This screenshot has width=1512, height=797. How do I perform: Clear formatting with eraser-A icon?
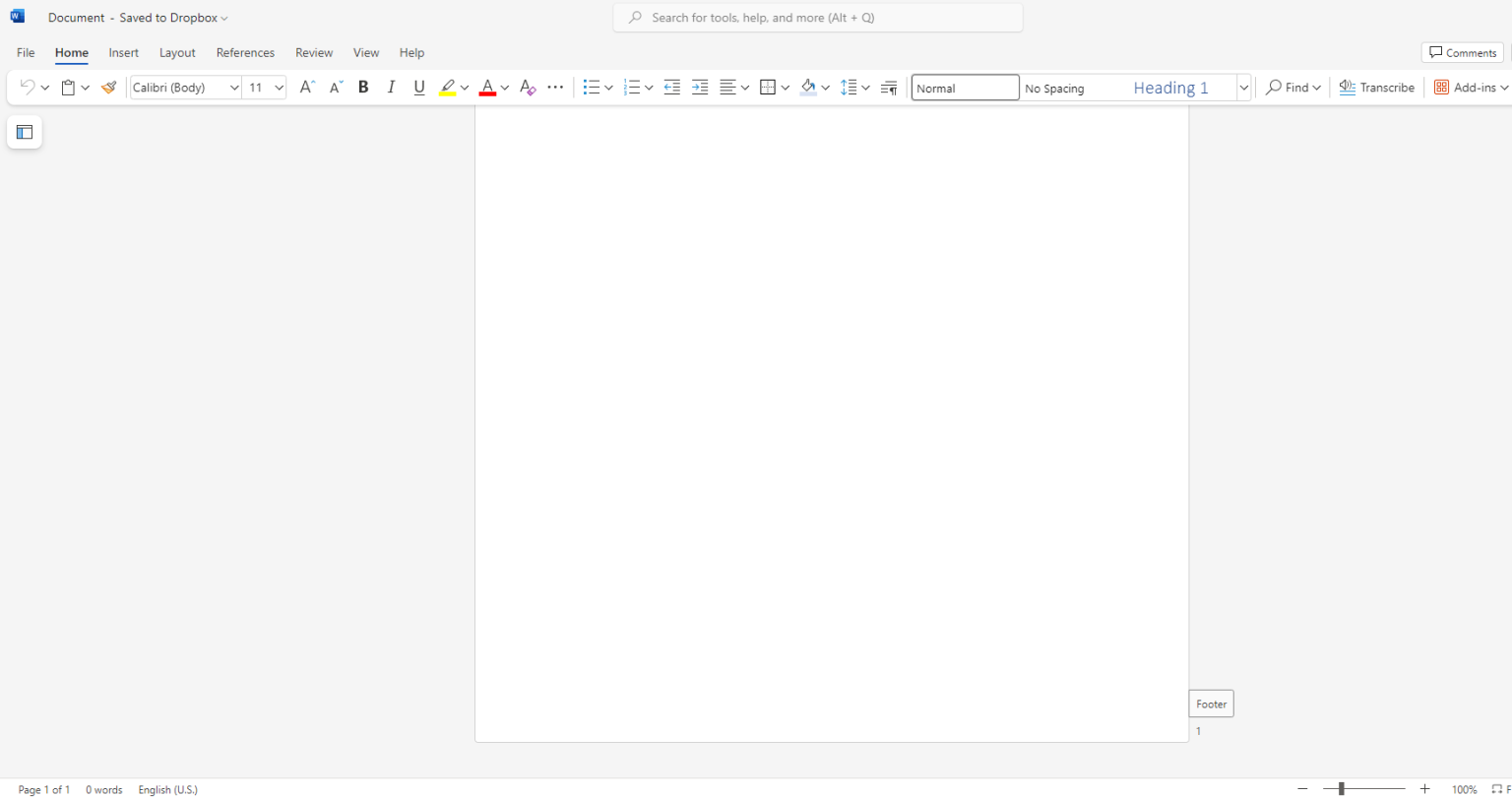tap(528, 88)
